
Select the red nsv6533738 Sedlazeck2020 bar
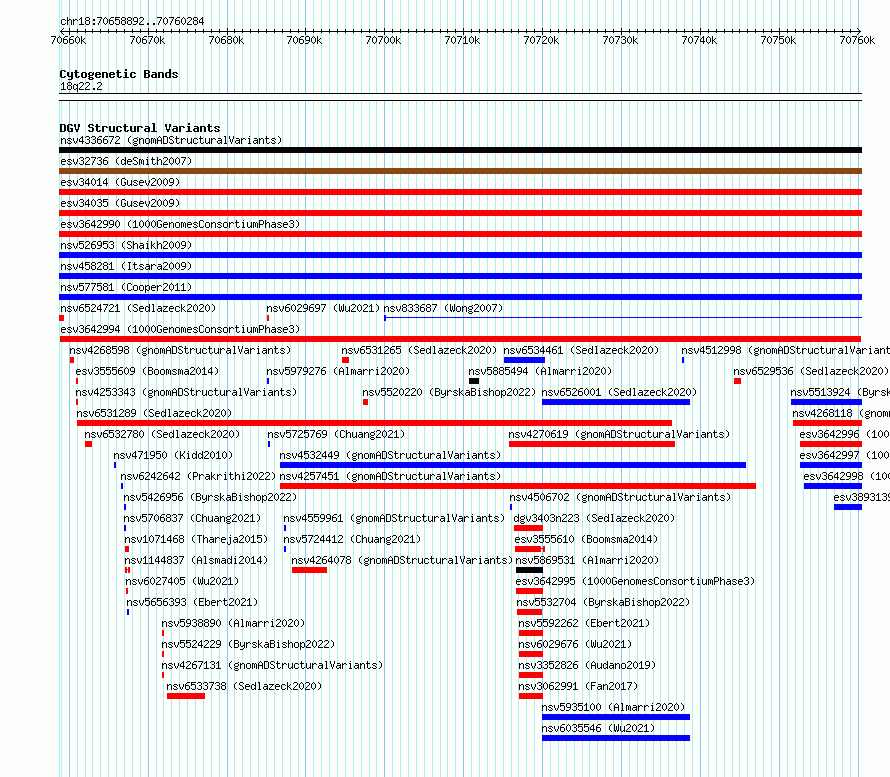[x=186, y=696]
